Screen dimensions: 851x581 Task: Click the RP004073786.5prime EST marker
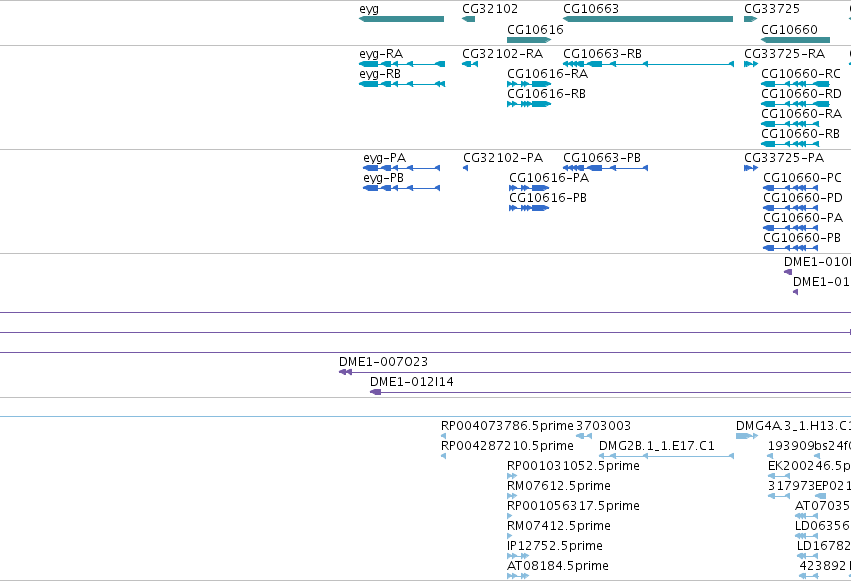[x=443, y=436]
